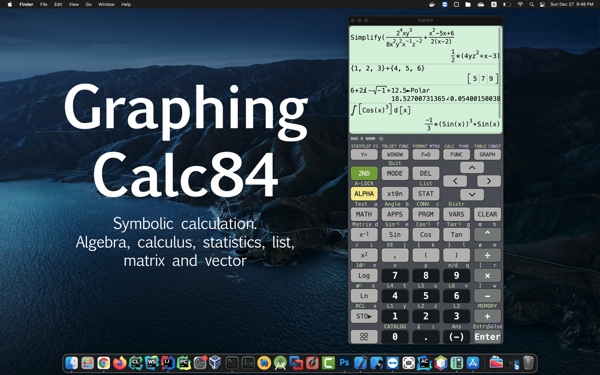The height and width of the screenshot is (375, 600).
Task: Click the caret exponent key
Action: 487,234
